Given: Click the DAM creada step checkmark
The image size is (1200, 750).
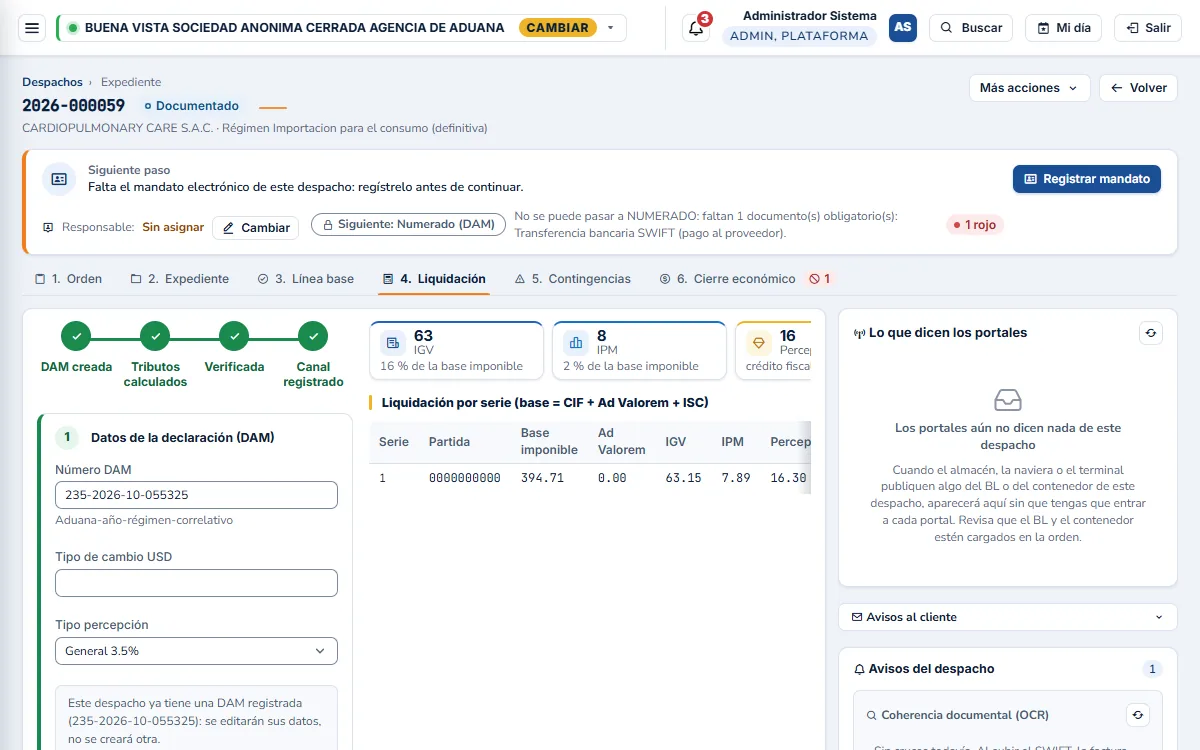Looking at the screenshot, I should 76,337.
